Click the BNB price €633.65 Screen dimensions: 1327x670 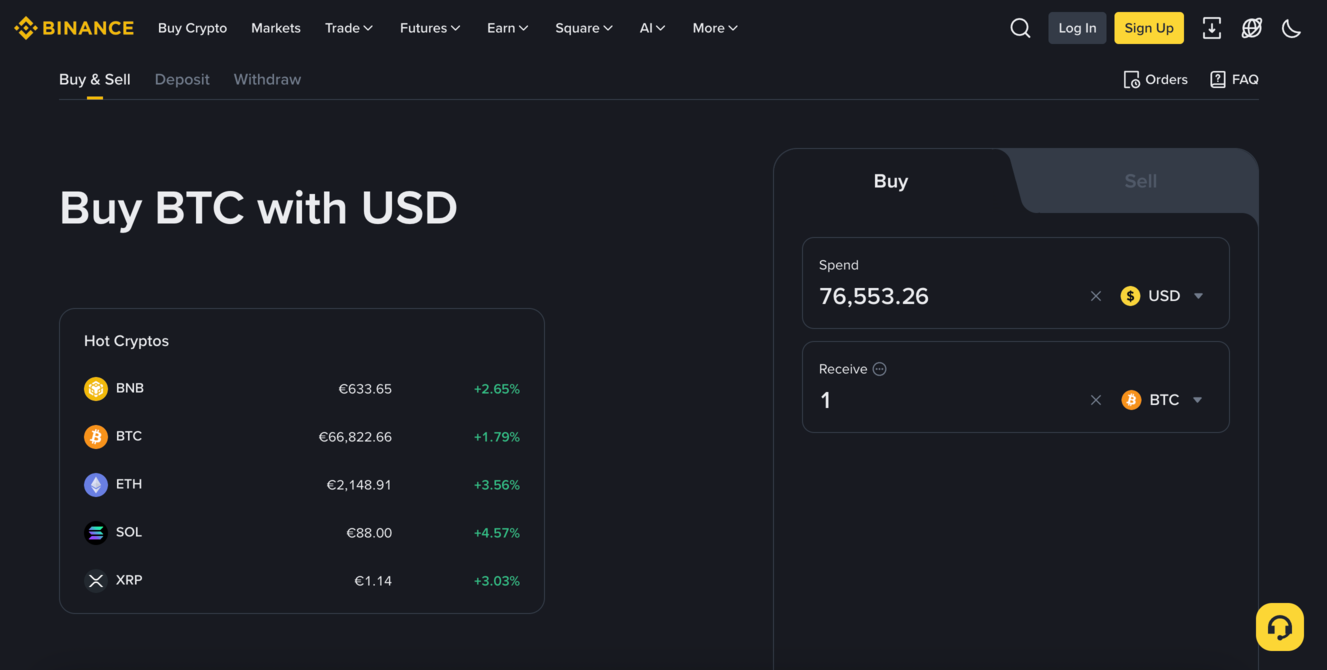tap(365, 389)
